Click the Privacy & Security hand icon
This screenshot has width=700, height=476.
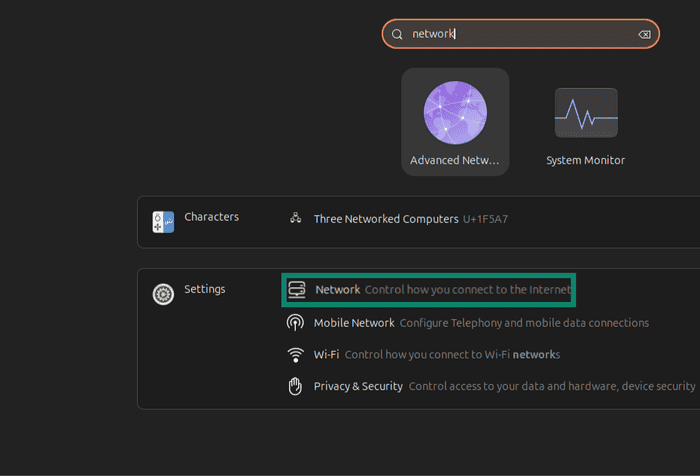coord(295,386)
